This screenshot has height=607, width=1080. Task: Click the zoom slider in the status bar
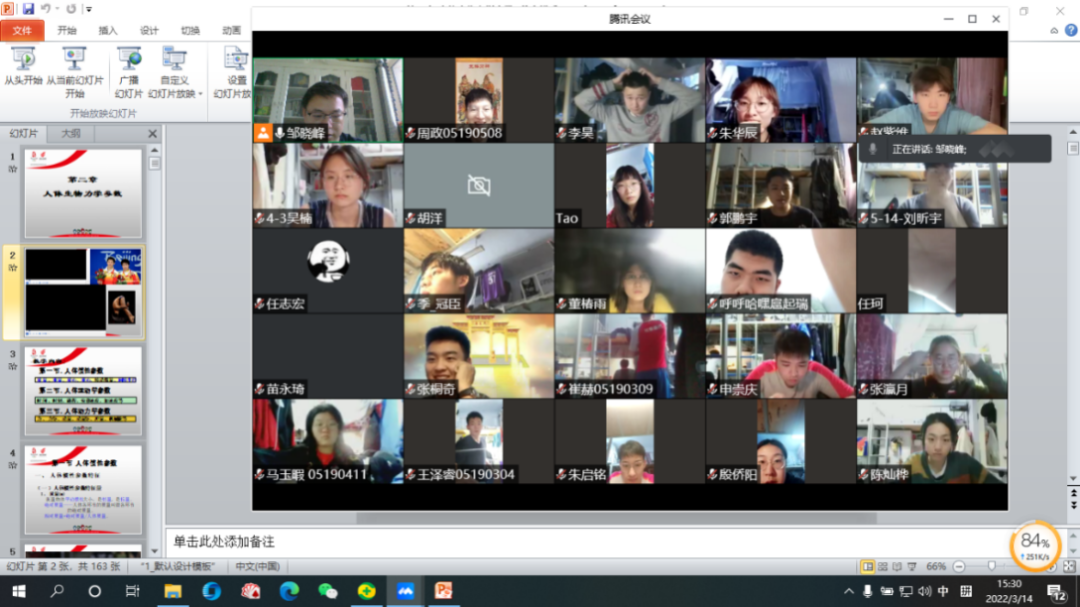click(991, 567)
